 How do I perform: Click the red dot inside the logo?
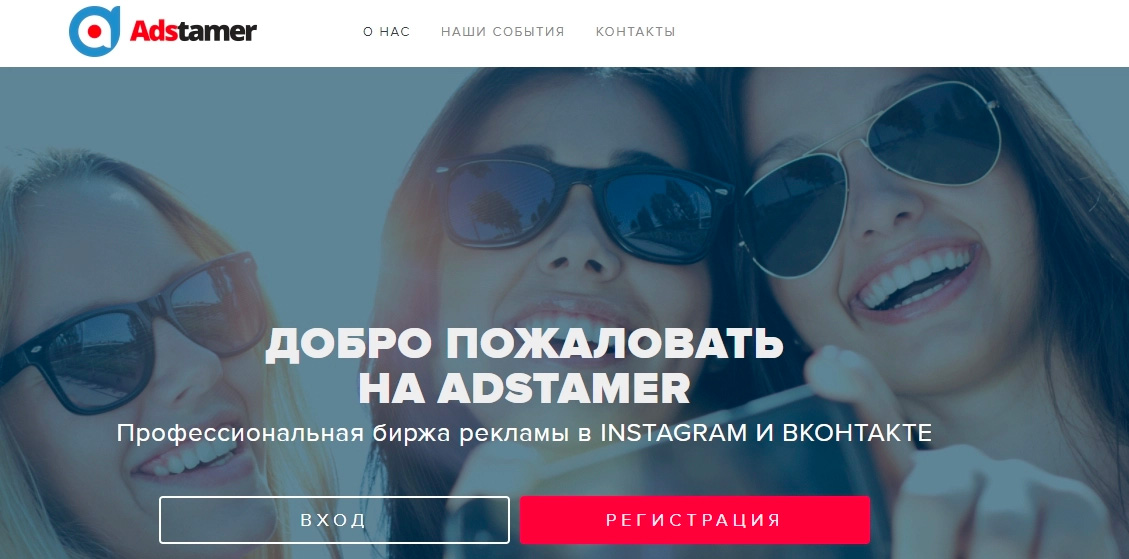pos(94,31)
